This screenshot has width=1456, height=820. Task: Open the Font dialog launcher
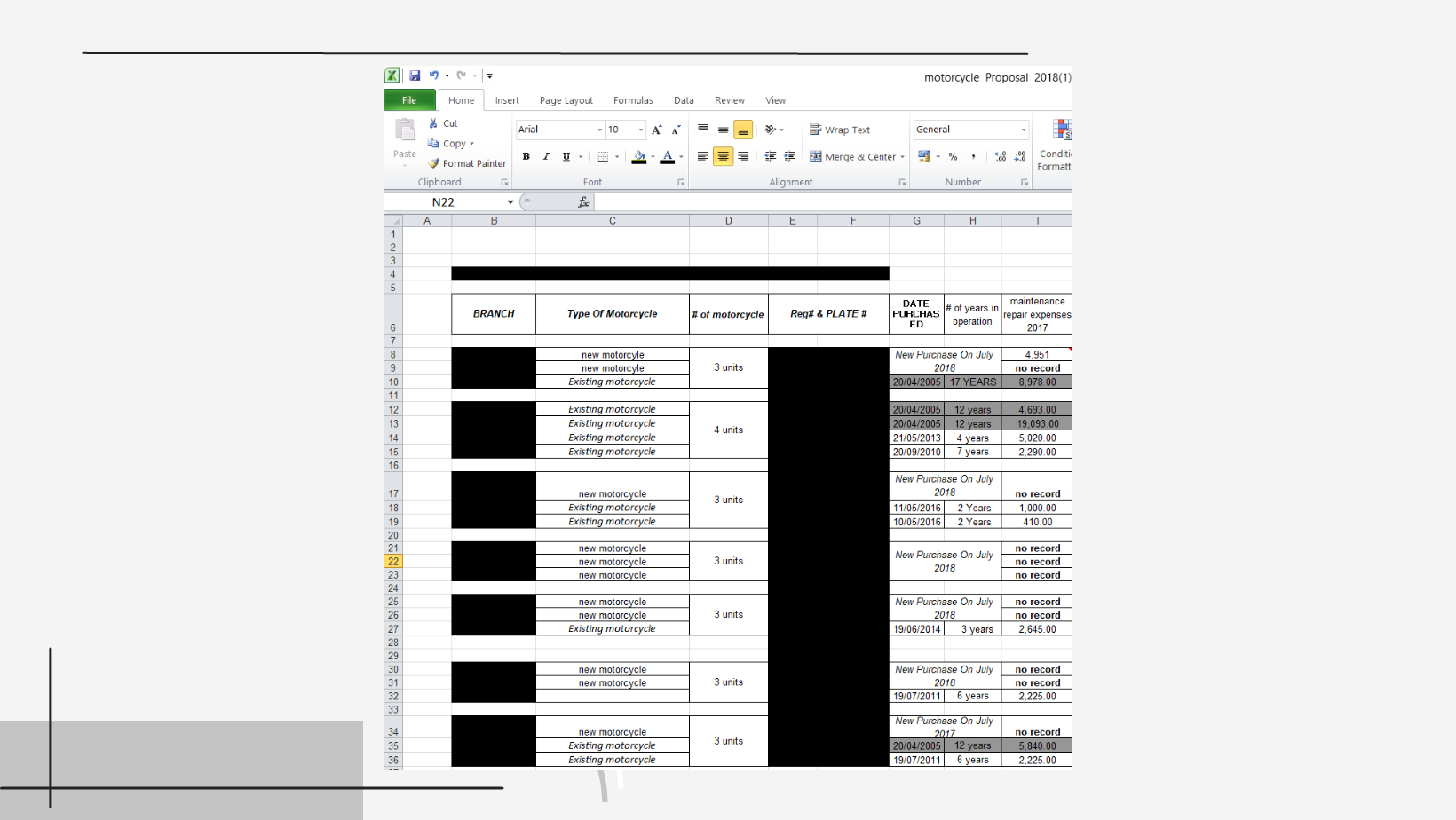coord(681,183)
